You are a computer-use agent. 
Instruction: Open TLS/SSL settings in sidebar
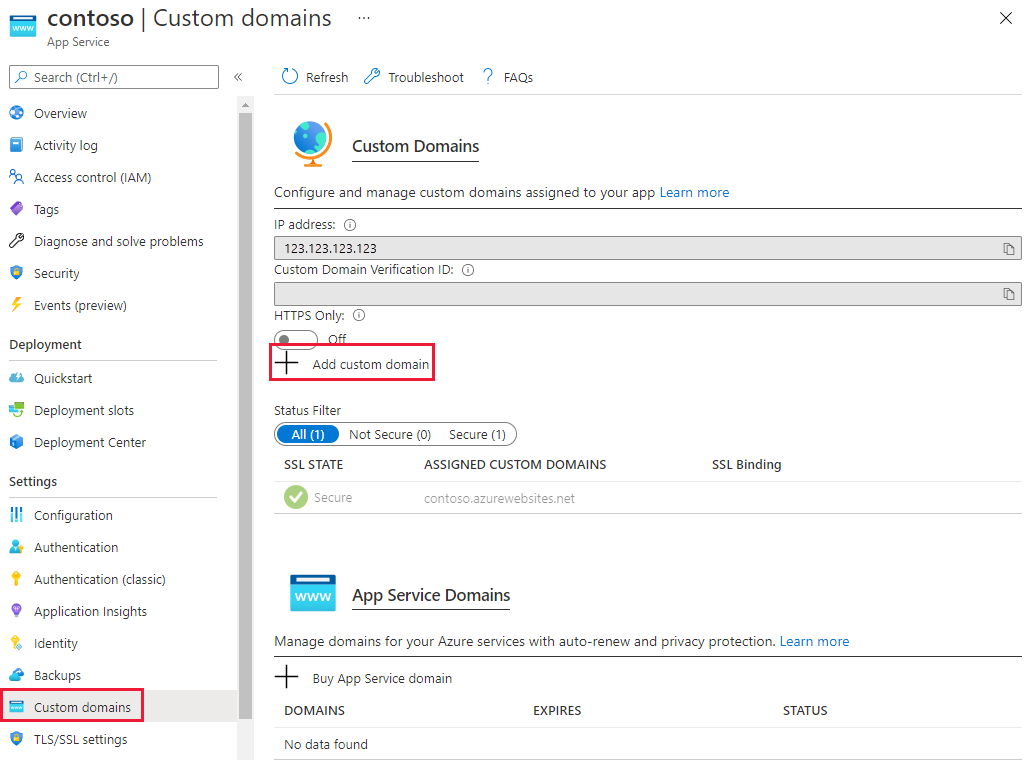point(80,739)
